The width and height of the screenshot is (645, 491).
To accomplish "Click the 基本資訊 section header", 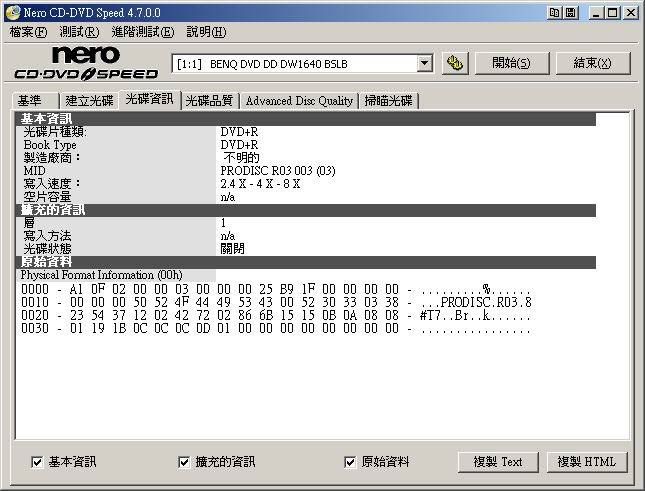I will (x=306, y=119).
